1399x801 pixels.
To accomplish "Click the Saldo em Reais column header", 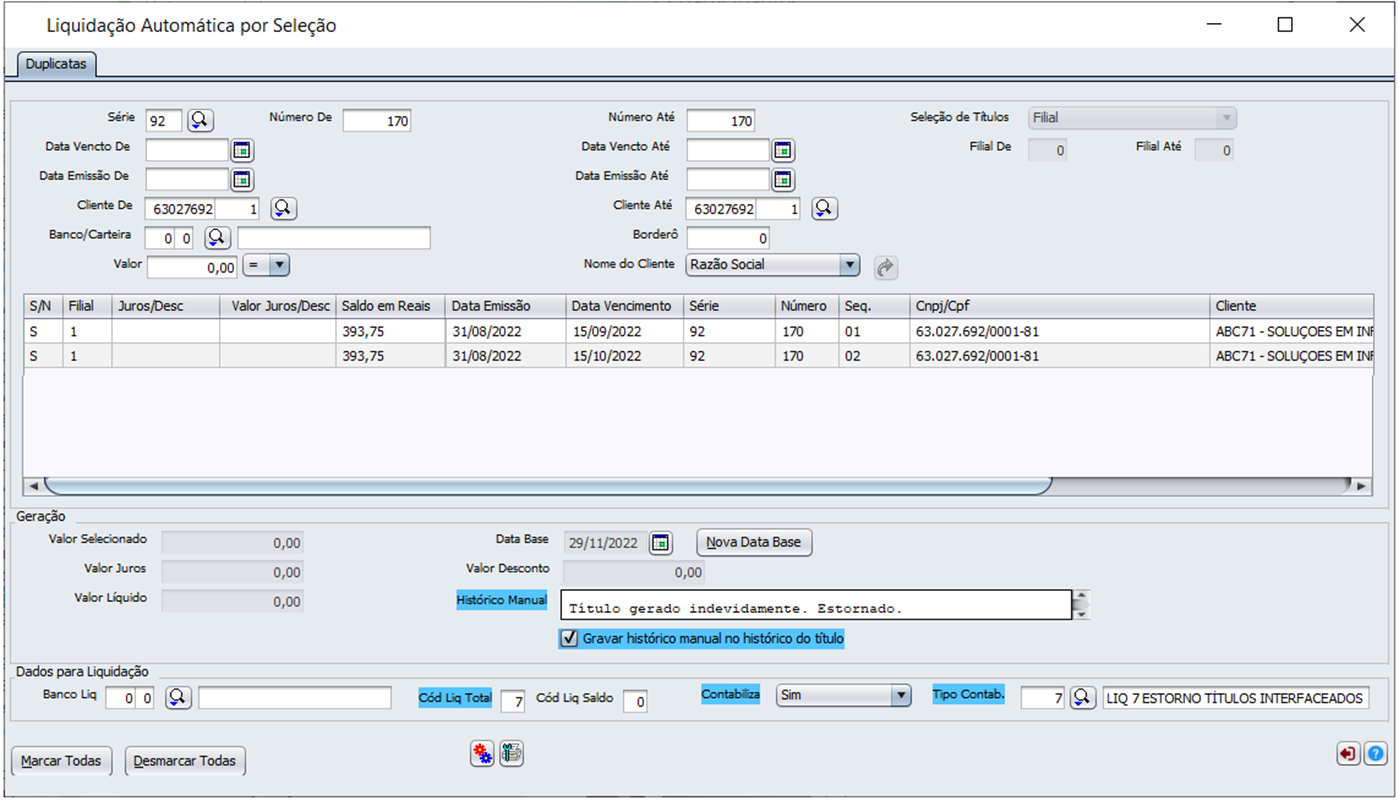I will [390, 306].
